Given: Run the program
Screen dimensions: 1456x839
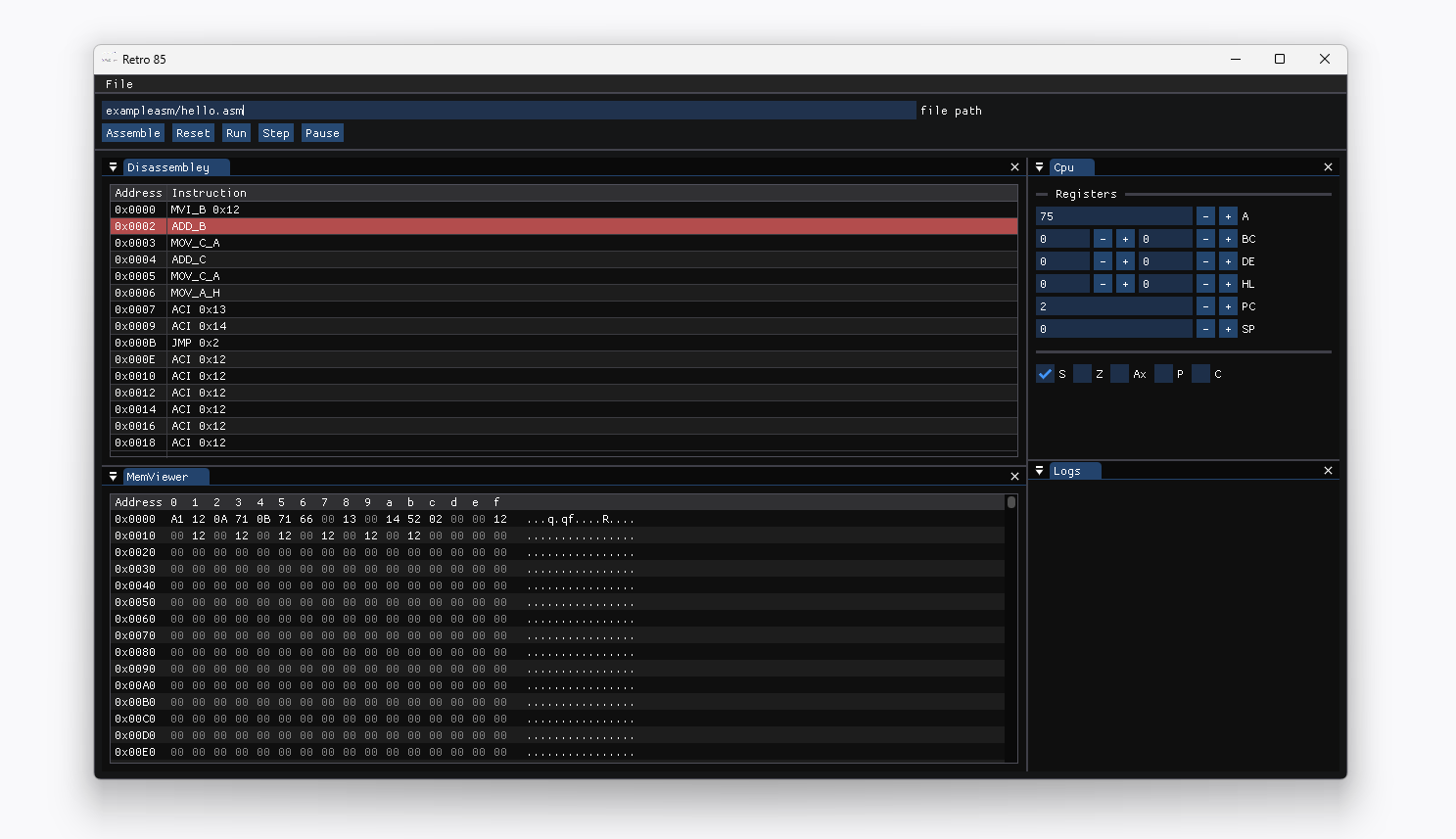Looking at the screenshot, I should coord(236,133).
